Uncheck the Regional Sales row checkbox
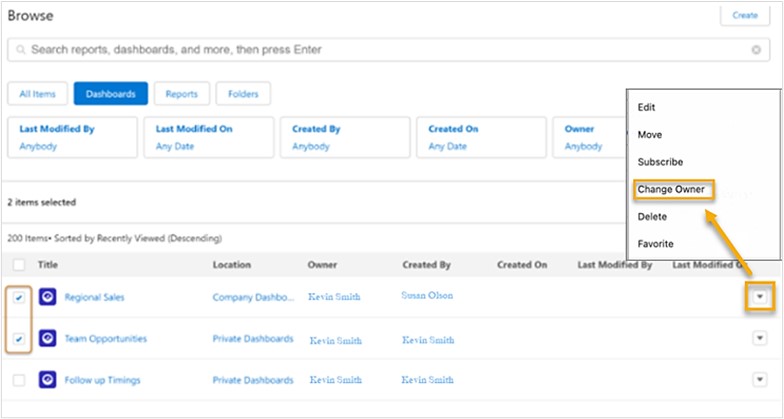Image resolution: width=784 pixels, height=419 pixels. point(19,297)
